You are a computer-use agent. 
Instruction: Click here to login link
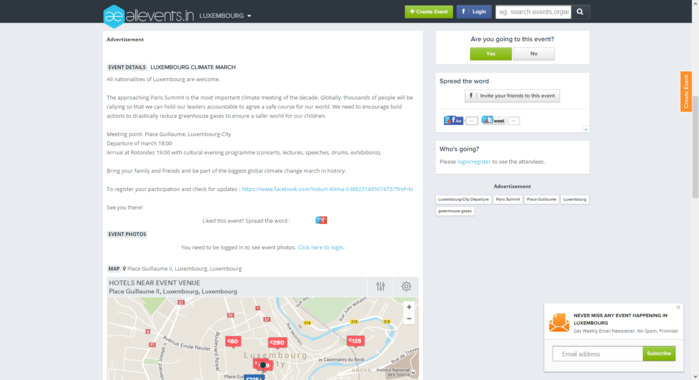tap(321, 248)
